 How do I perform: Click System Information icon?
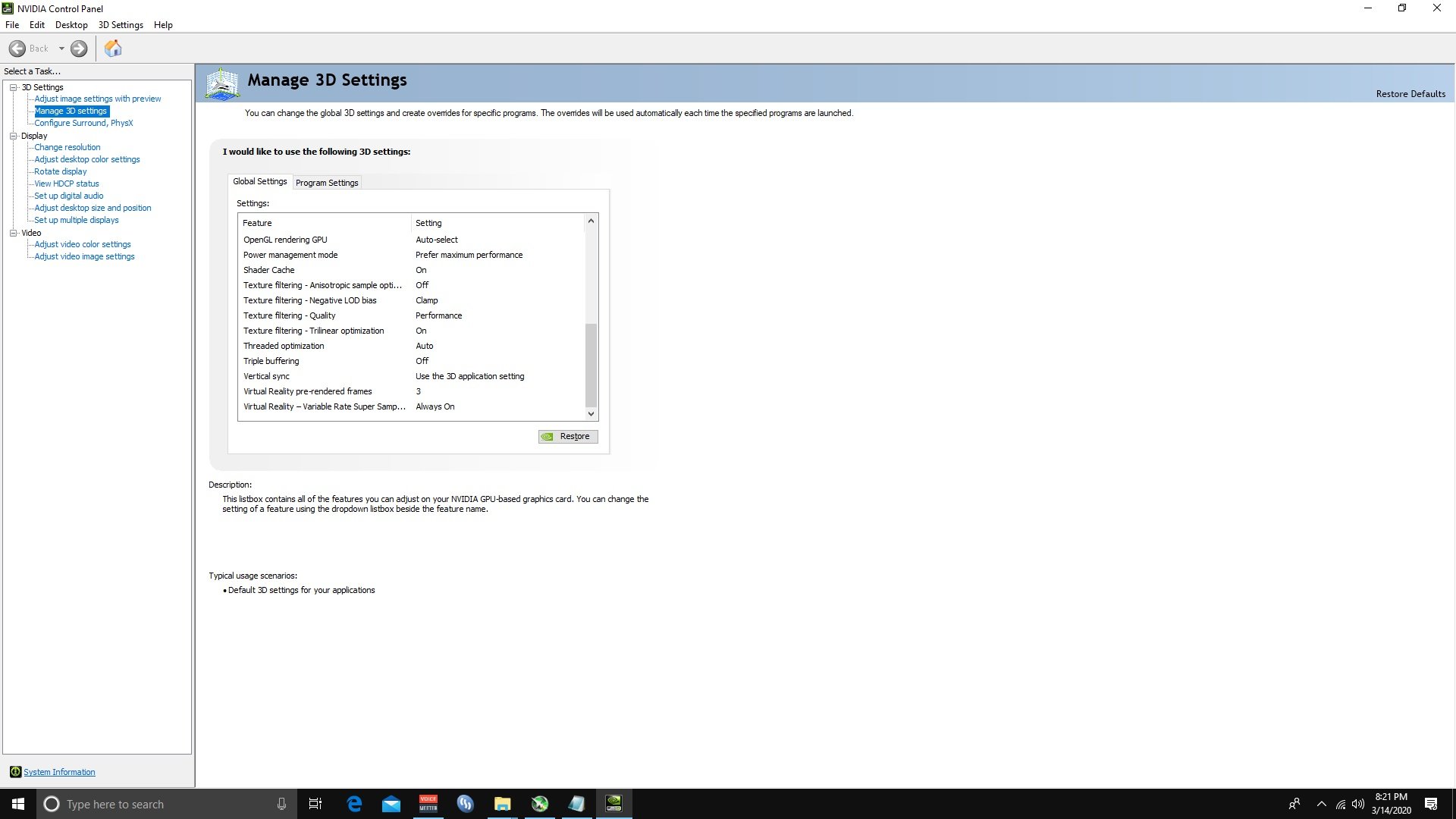tap(15, 772)
